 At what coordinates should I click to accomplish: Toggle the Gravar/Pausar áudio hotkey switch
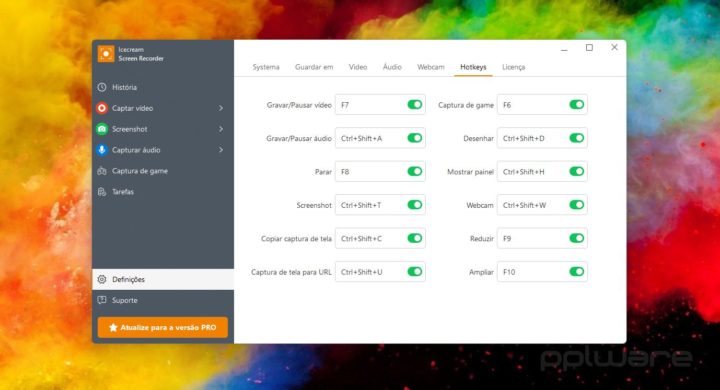point(415,138)
